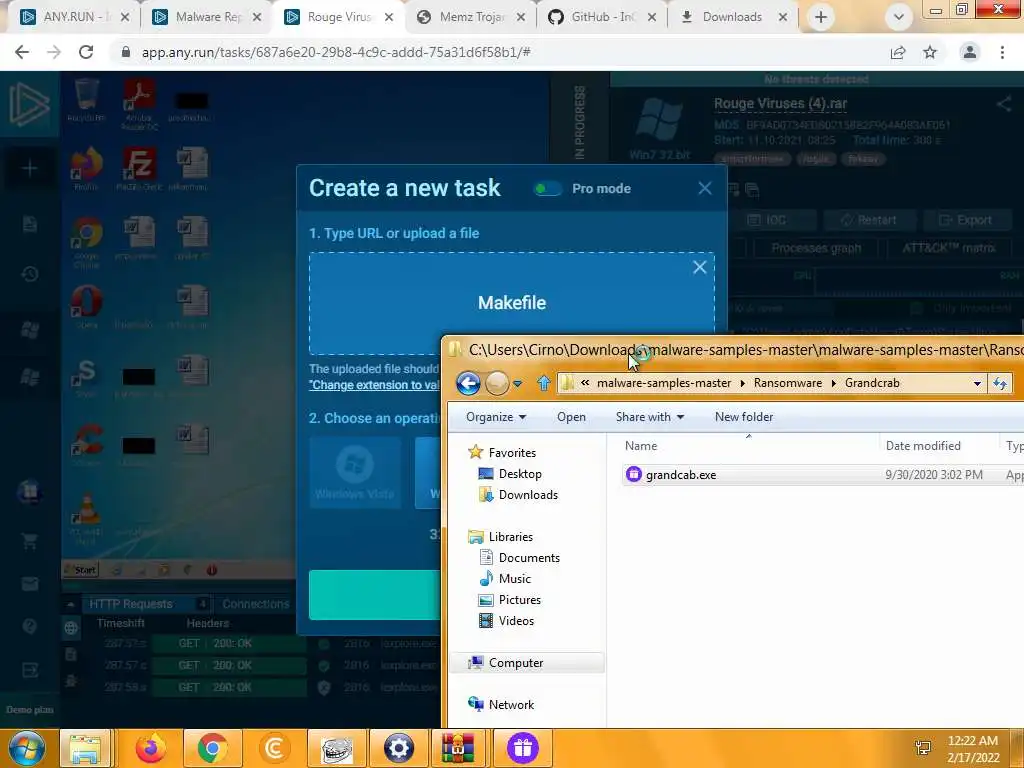Open the Videos library
Viewport: 1024px width, 768px height.
[516, 620]
